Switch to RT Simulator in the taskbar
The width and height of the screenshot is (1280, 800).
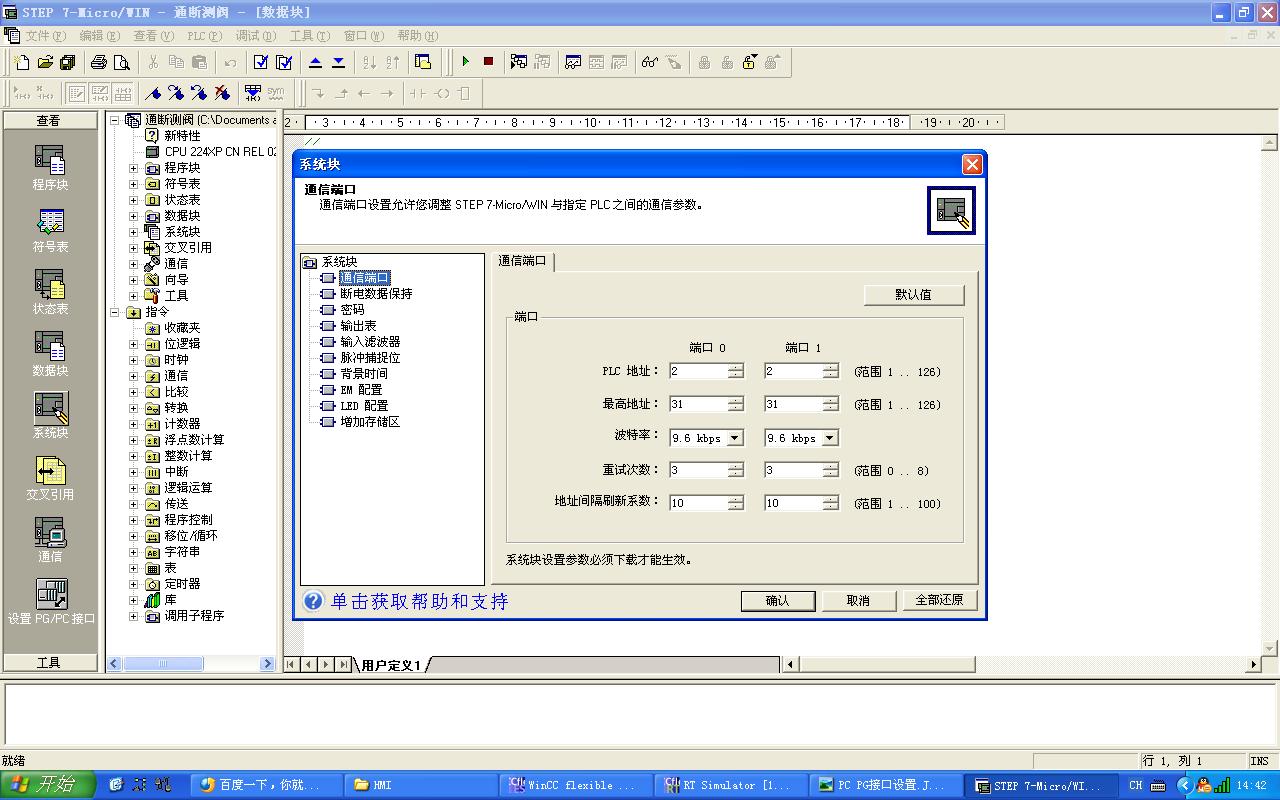coord(729,785)
